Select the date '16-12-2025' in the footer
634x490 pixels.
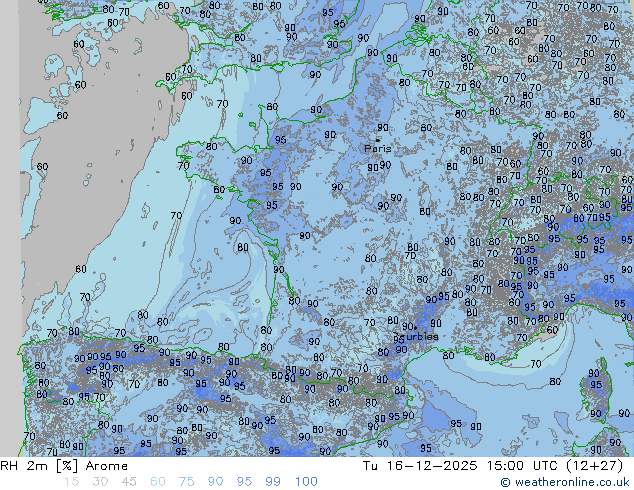pos(432,466)
